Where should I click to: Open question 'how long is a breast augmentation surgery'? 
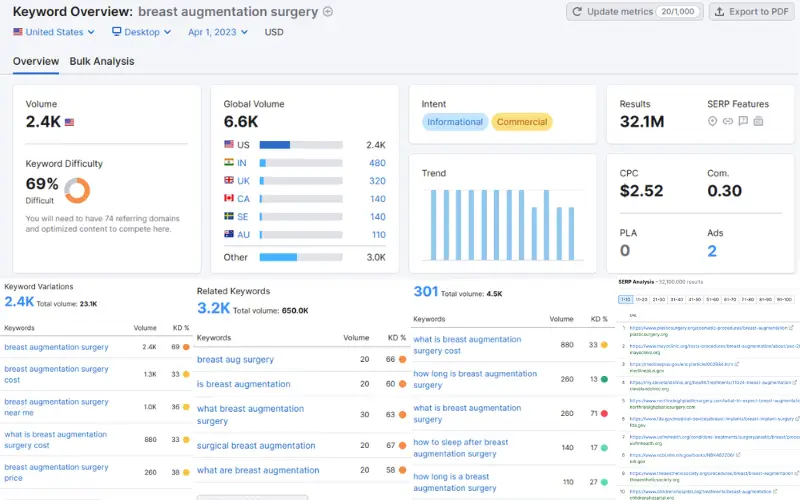tap(455, 482)
